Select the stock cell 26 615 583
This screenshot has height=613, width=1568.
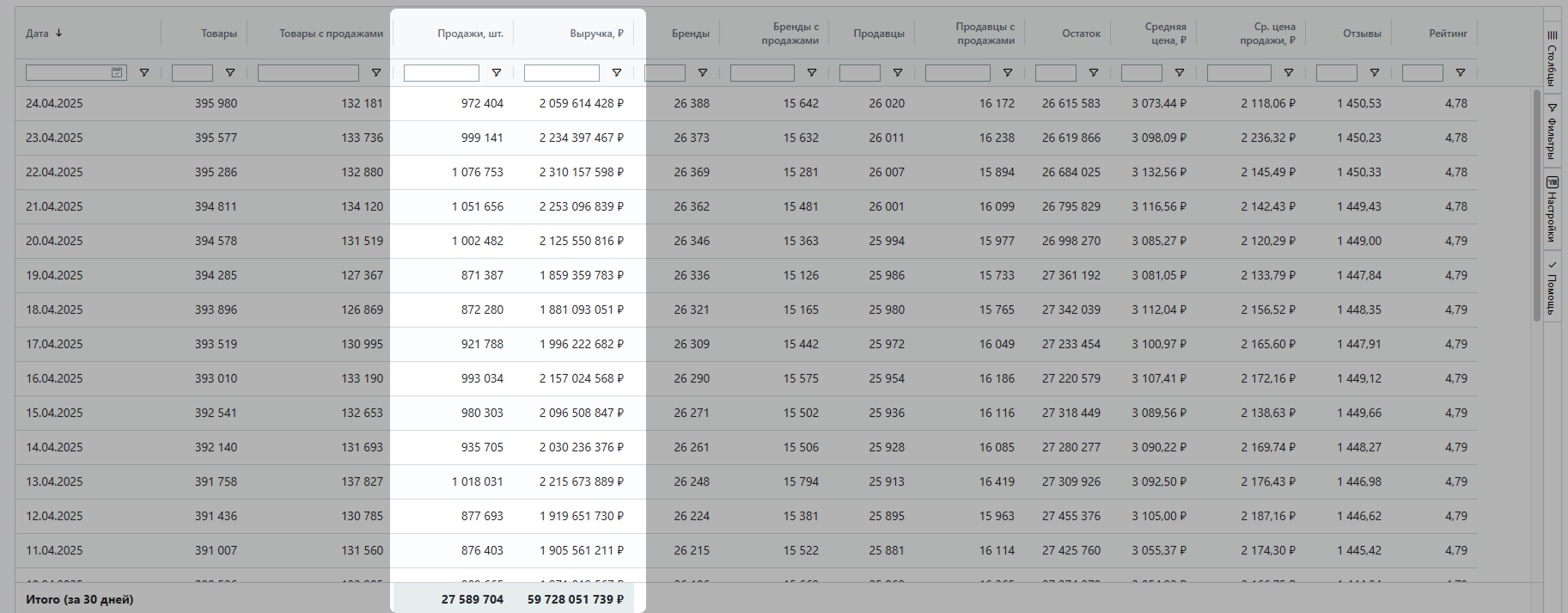(x=1071, y=103)
